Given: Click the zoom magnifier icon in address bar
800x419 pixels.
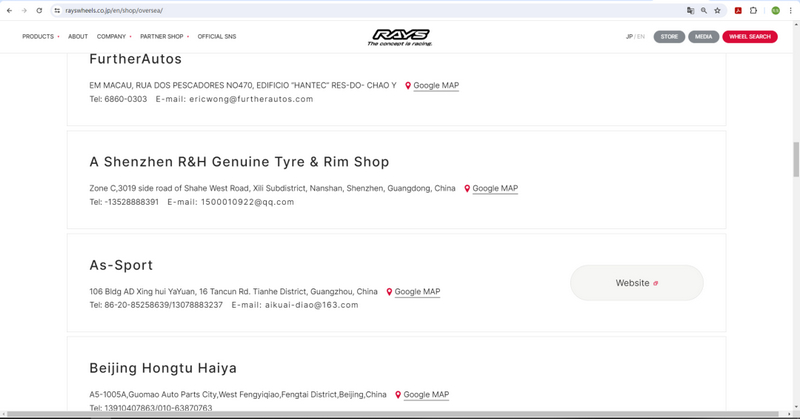Looking at the screenshot, I should 704,10.
